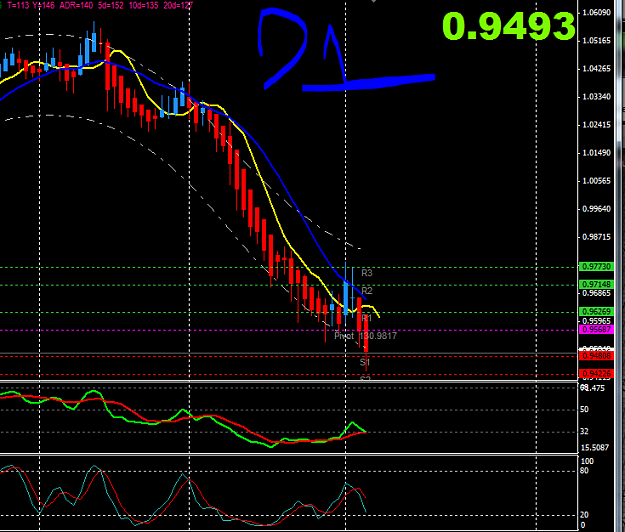Screen dimensions: 625x532
Task: Click the 0.96865 price scale value
Action: 597,293
